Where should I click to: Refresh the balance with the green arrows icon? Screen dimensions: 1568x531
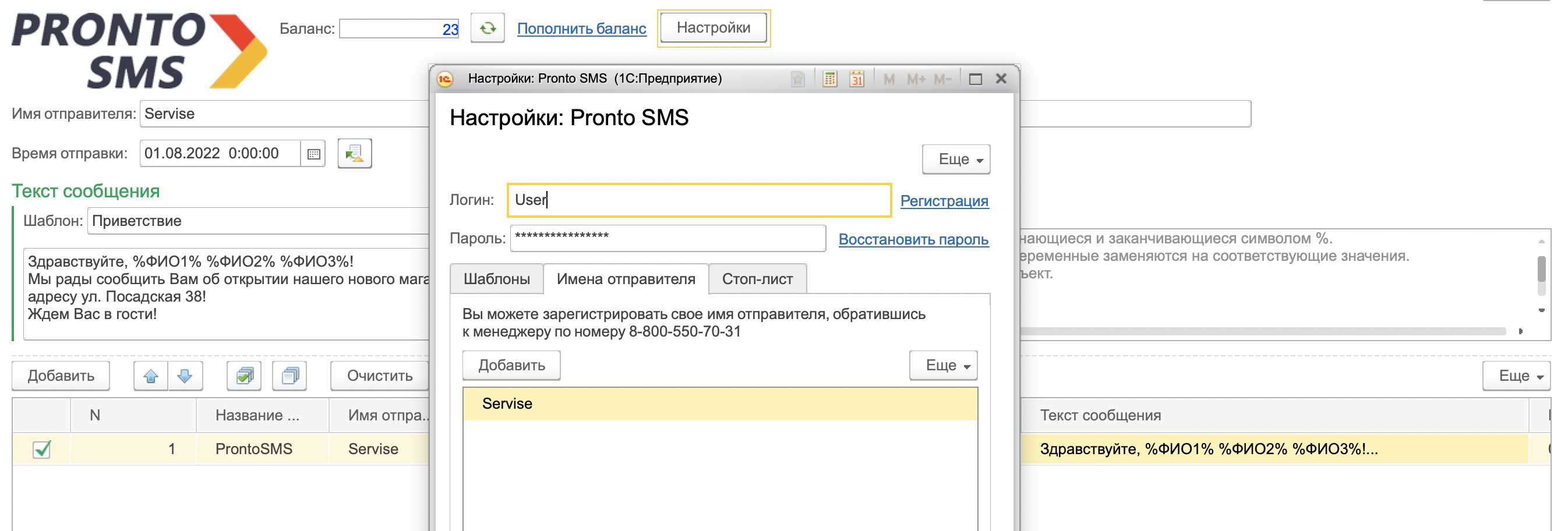[488, 28]
